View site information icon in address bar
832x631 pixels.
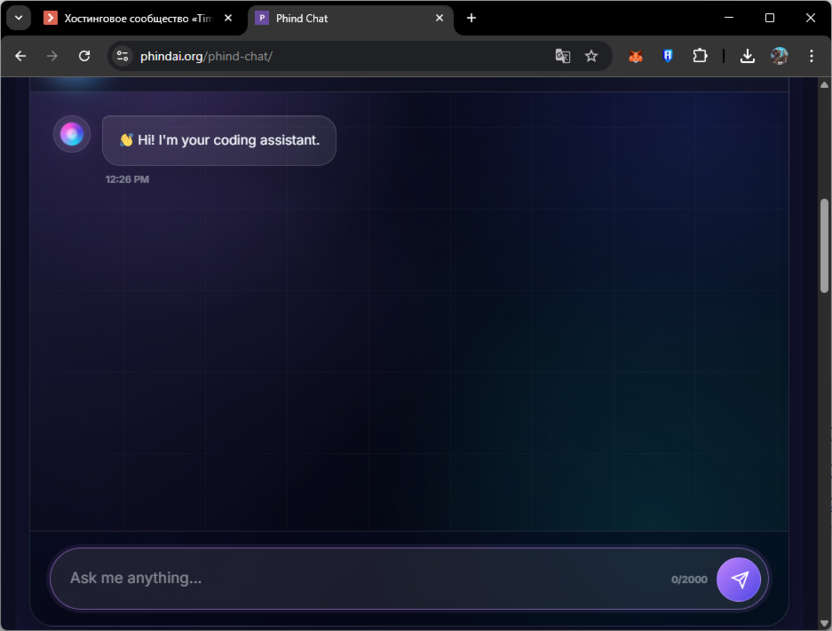[123, 56]
